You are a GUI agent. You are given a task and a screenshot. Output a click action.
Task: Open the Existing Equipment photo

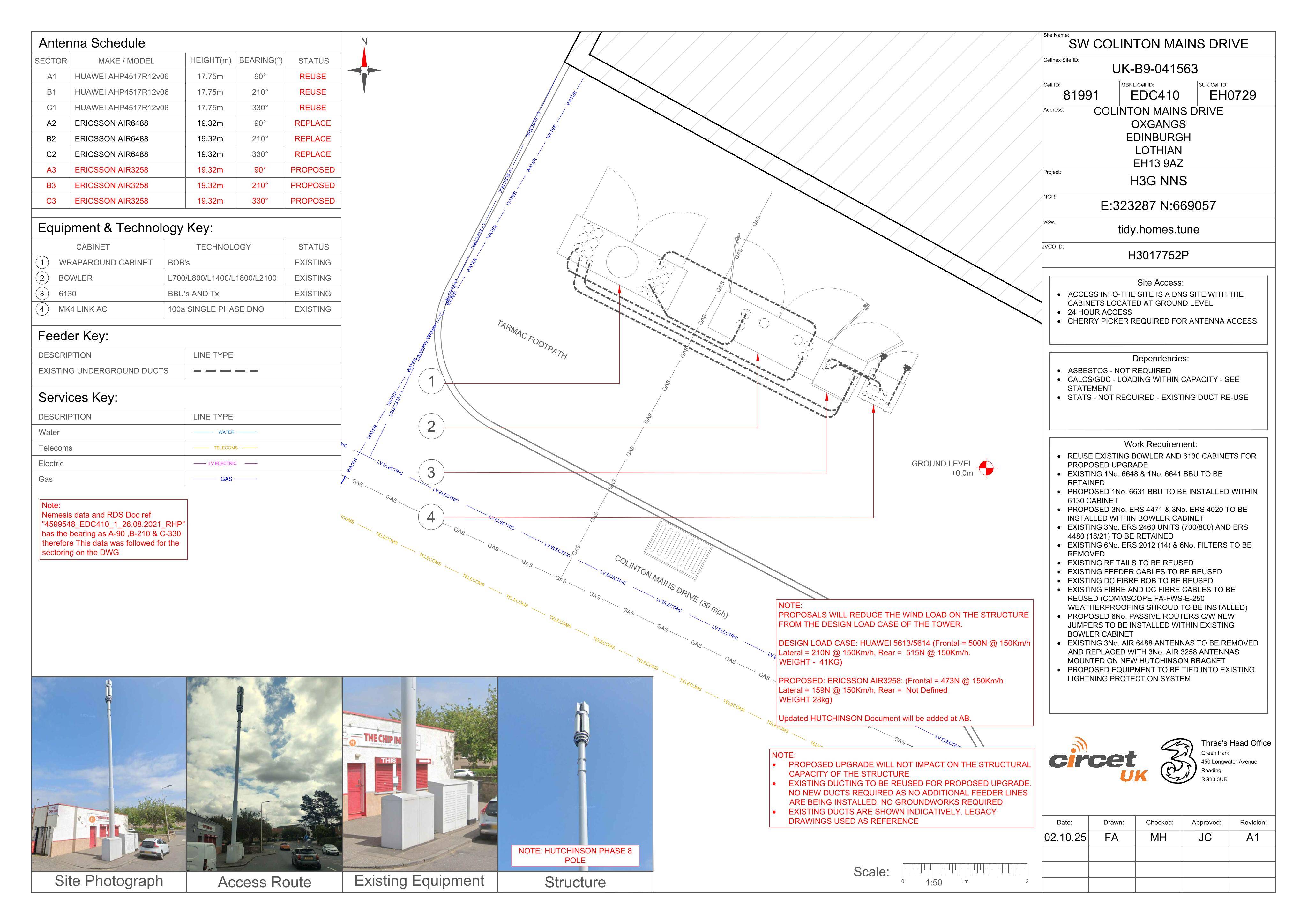point(420,774)
